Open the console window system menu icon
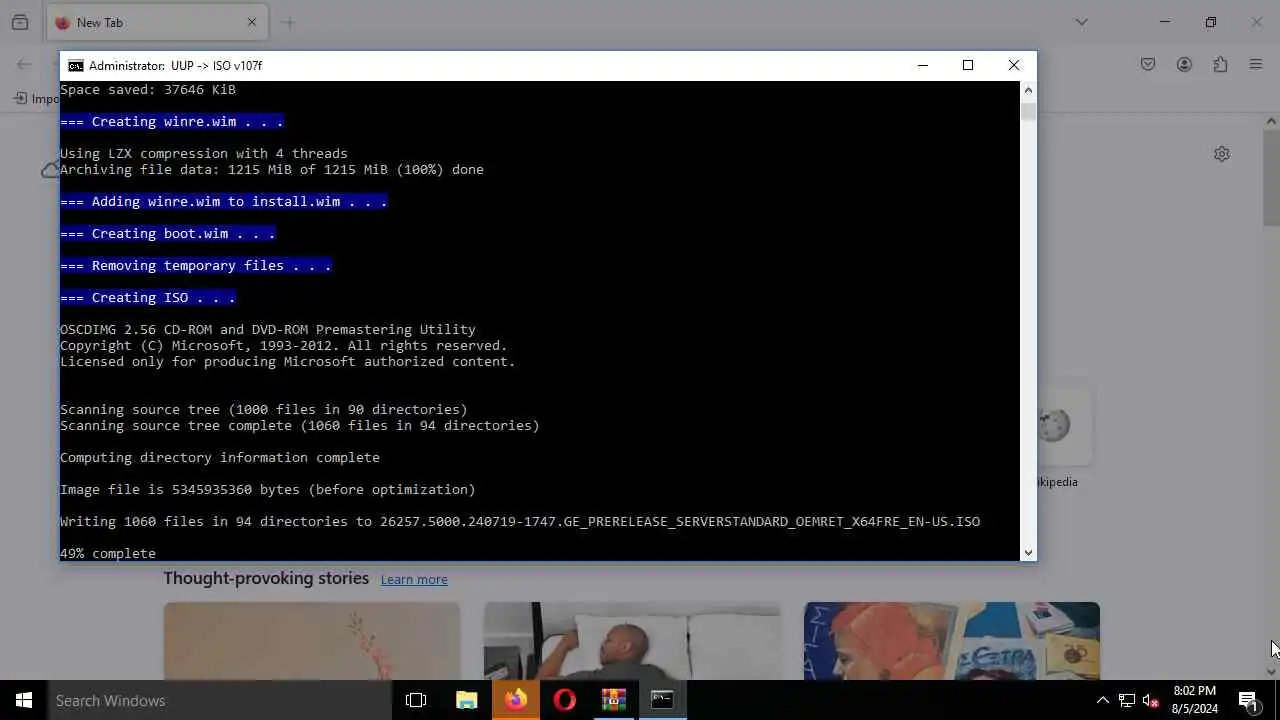Image resolution: width=1280 pixels, height=720 pixels. [75, 65]
